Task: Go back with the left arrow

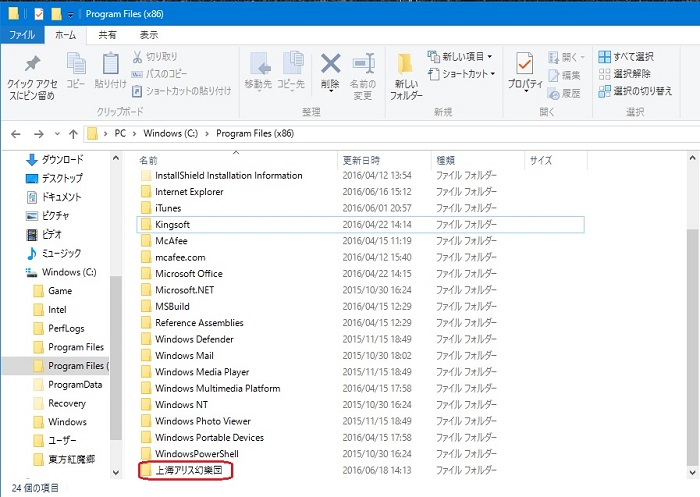Action: [16, 134]
